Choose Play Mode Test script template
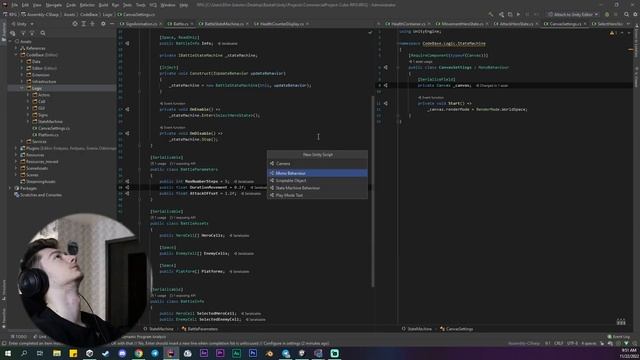 click(x=317, y=195)
